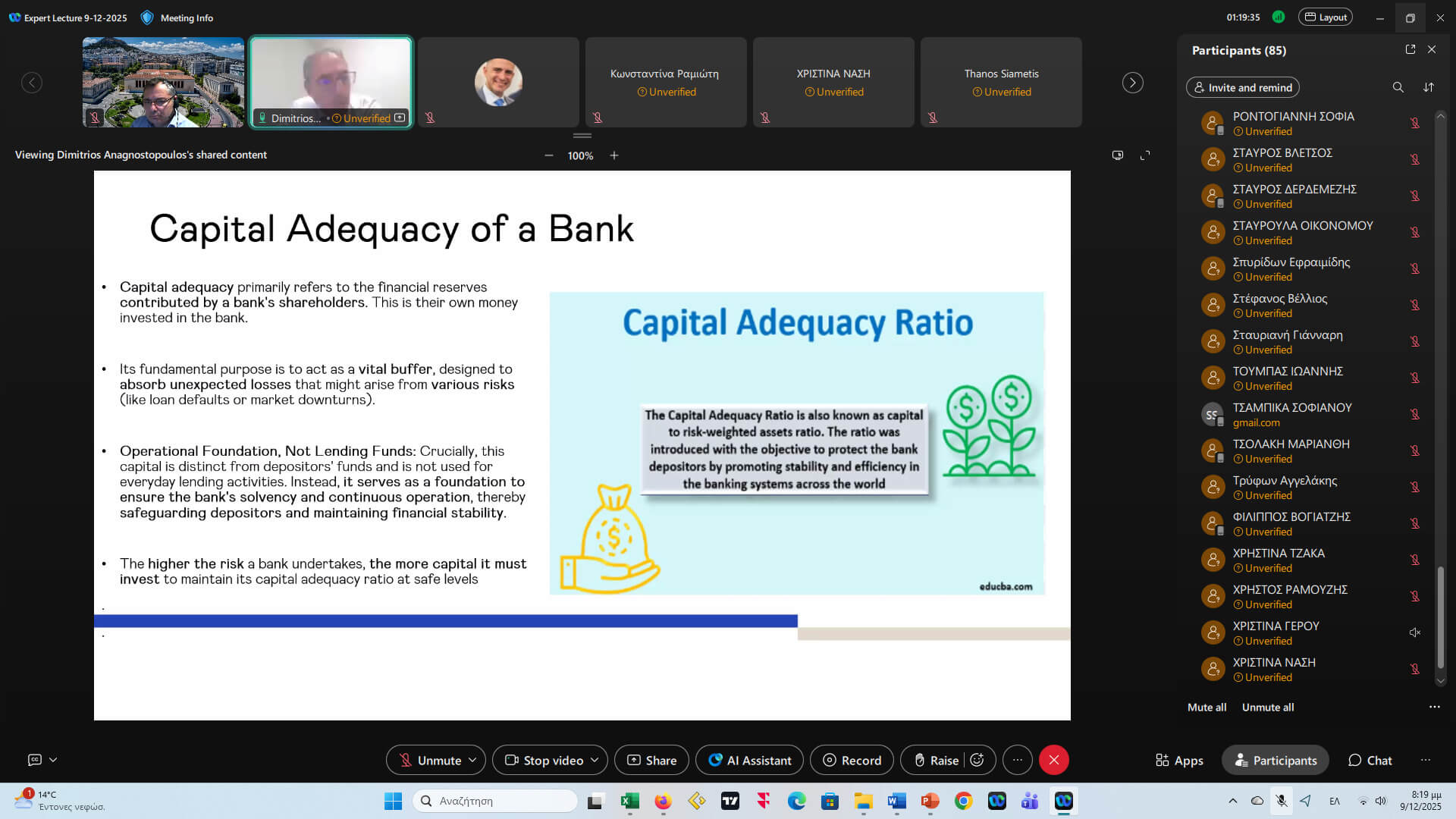1456x819 pixels.
Task: Click the sort participants icon
Action: click(x=1429, y=87)
